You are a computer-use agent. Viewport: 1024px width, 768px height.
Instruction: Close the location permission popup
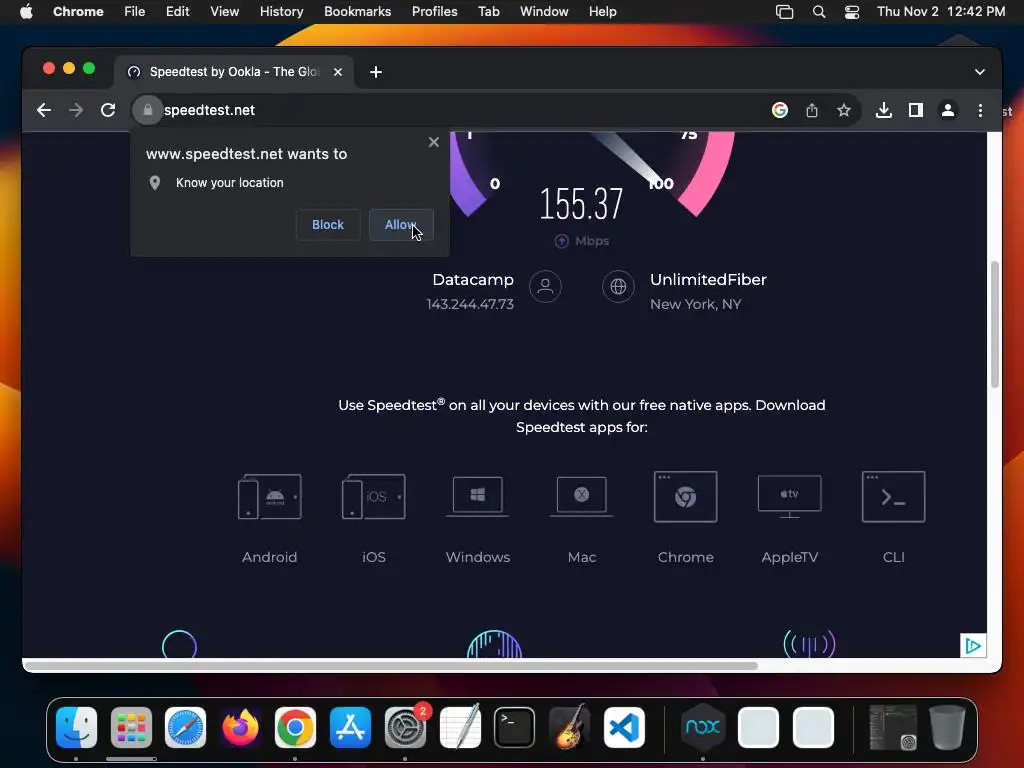coord(434,142)
